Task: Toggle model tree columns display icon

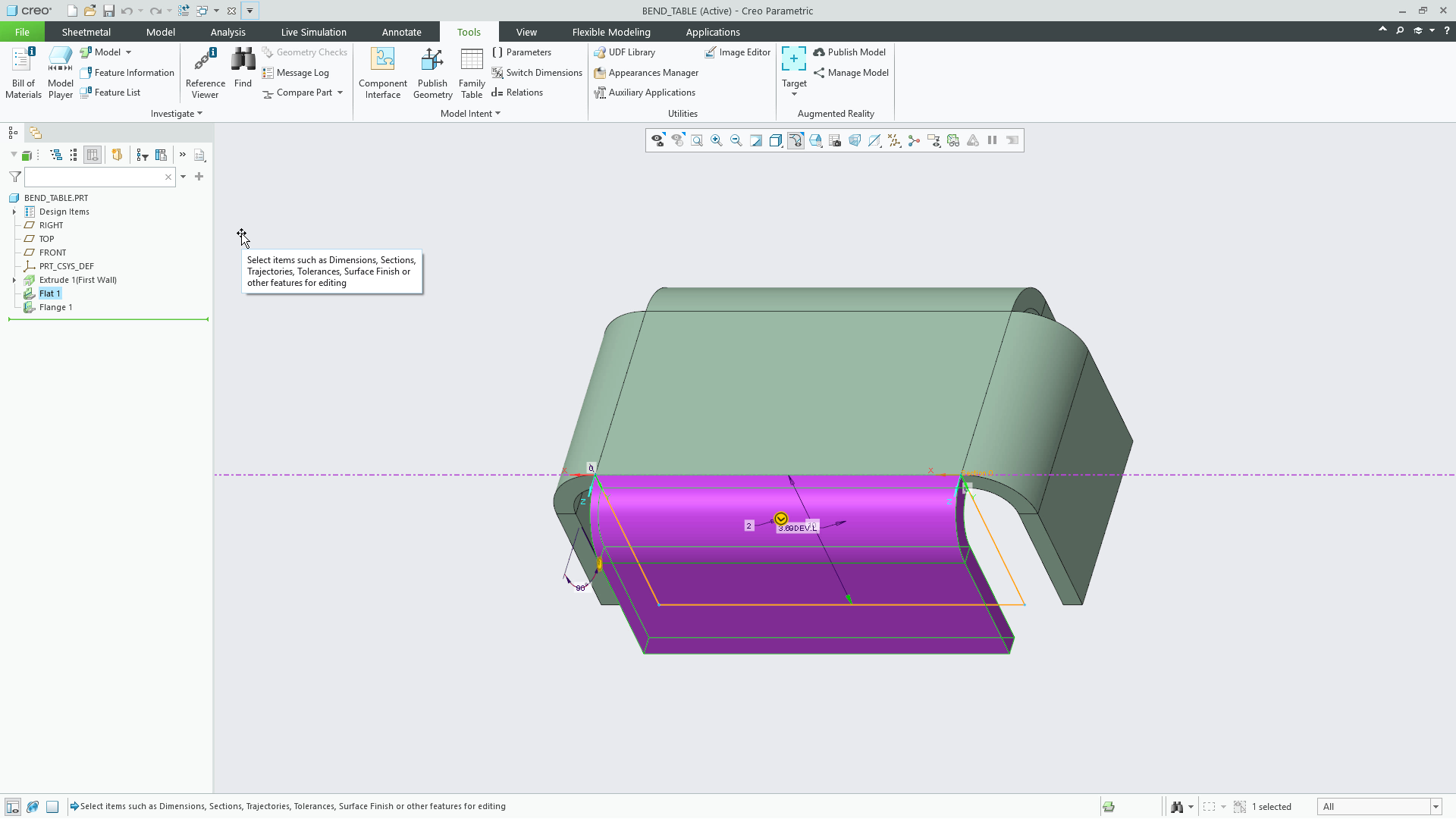Action: 93,155
